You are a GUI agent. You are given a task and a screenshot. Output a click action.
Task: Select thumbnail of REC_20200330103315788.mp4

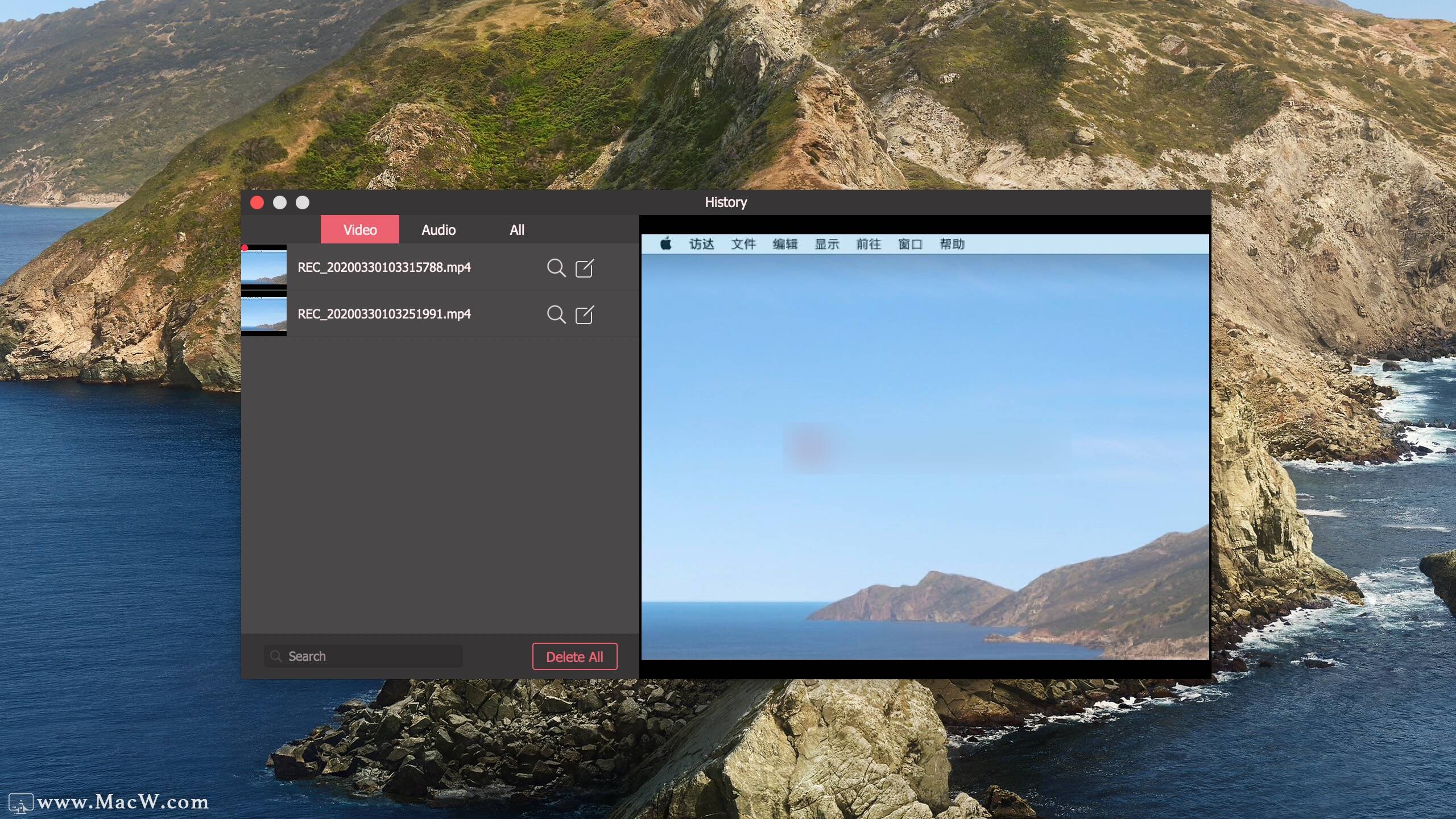coord(264,267)
